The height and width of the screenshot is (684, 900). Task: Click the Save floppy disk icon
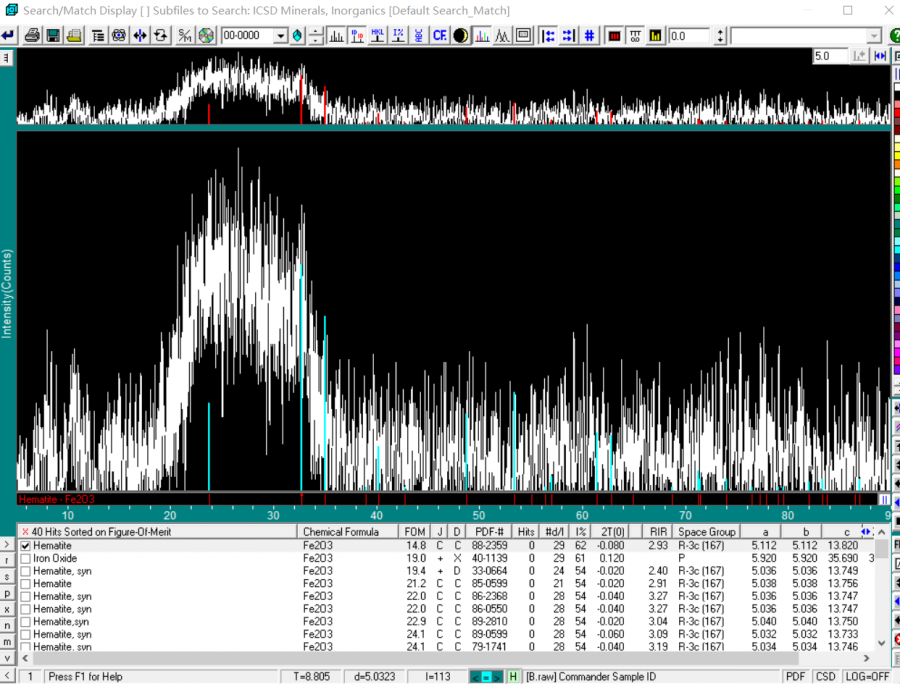pyautogui.click(x=53, y=36)
